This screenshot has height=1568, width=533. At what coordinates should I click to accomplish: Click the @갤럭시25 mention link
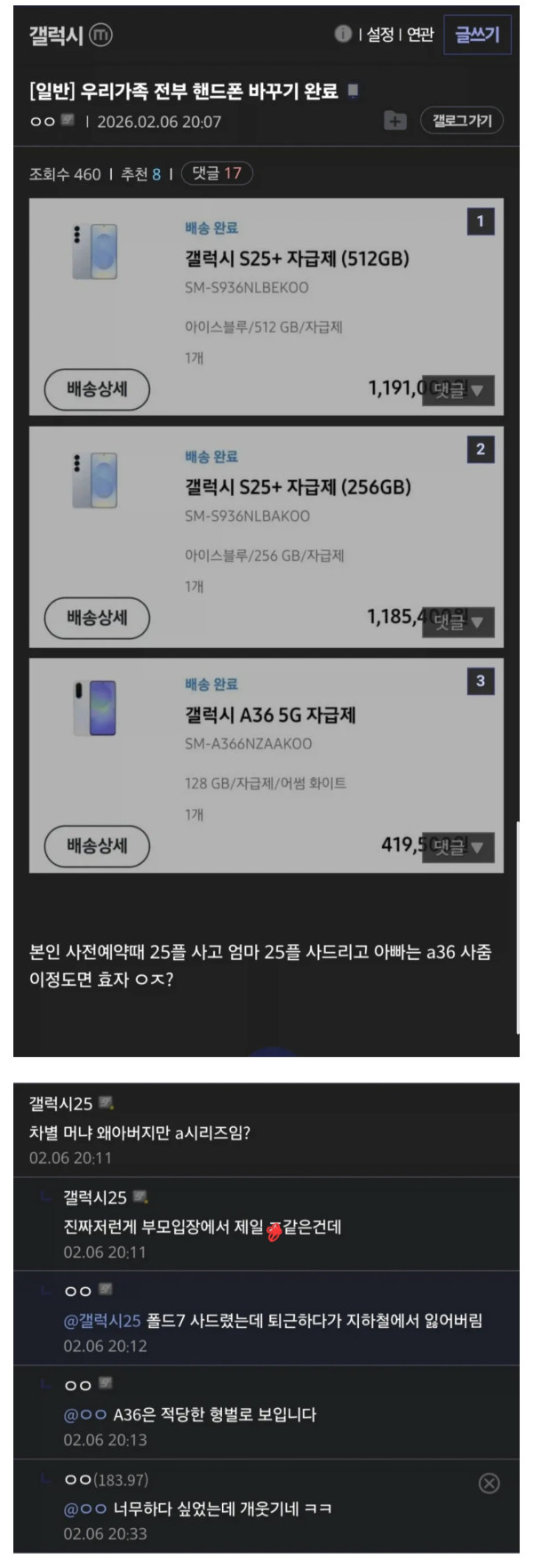point(102,1321)
